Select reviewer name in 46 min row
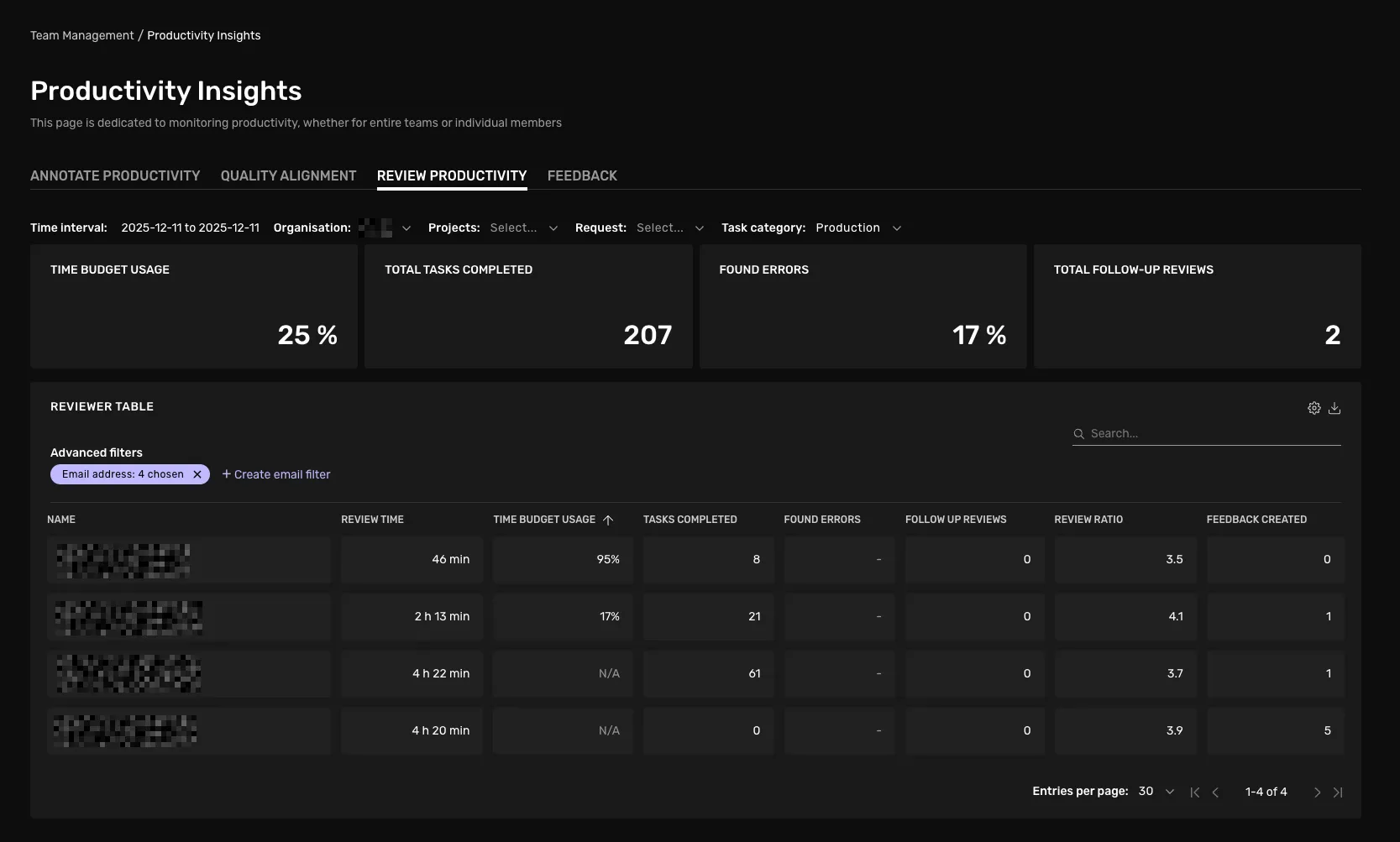This screenshot has height=842, width=1400. click(x=123, y=560)
